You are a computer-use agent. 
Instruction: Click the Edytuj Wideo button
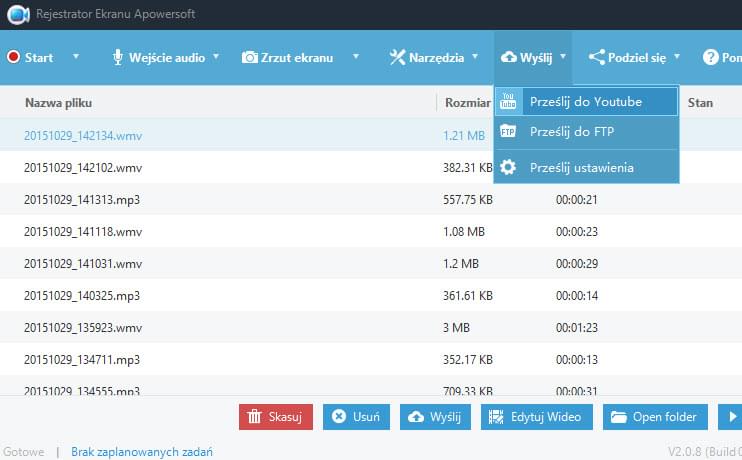pos(537,417)
